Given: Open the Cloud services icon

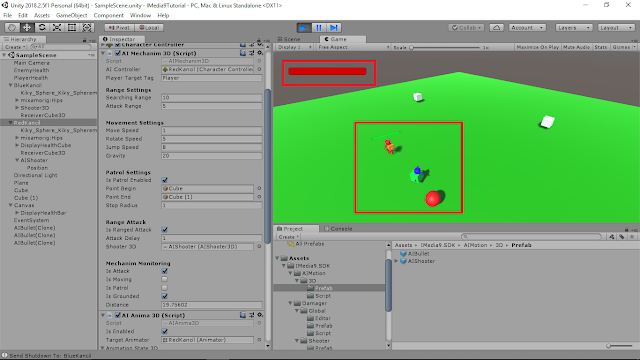Looking at the screenshot, I should tap(496, 28).
